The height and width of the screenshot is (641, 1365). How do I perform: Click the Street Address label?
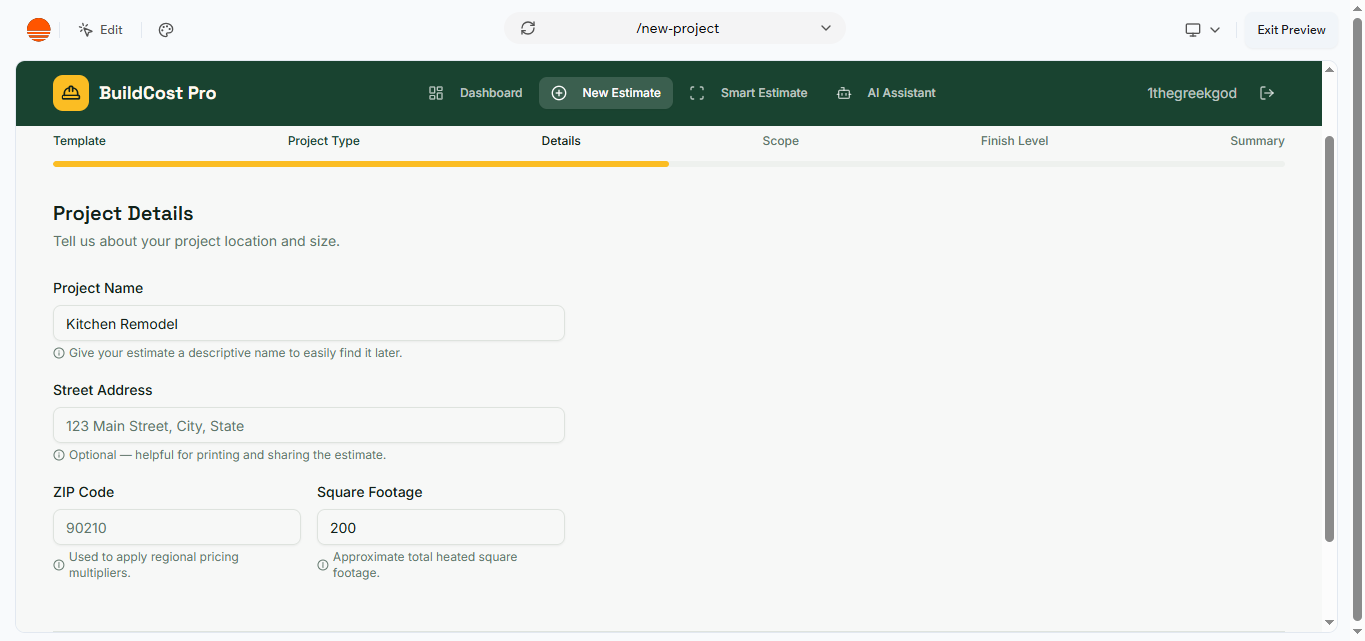[x=103, y=390]
